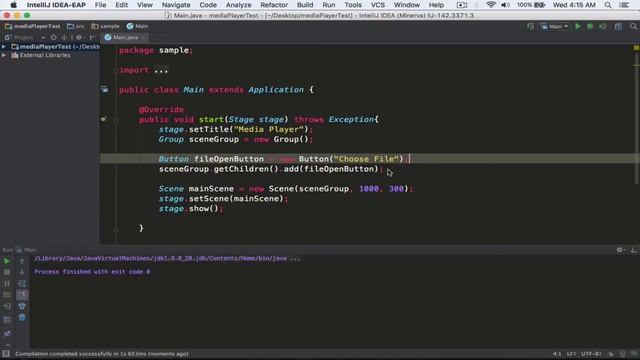Click the up arrow in the Run panel

[22, 261]
